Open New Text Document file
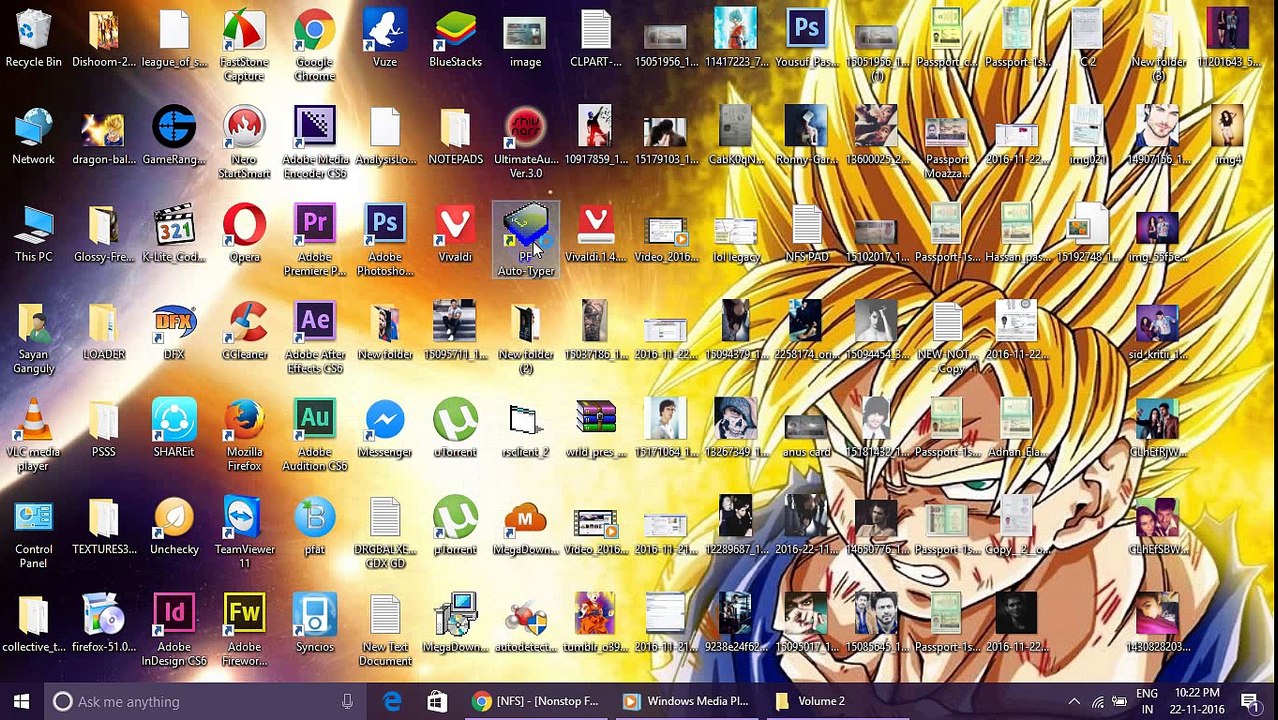 tap(384, 630)
